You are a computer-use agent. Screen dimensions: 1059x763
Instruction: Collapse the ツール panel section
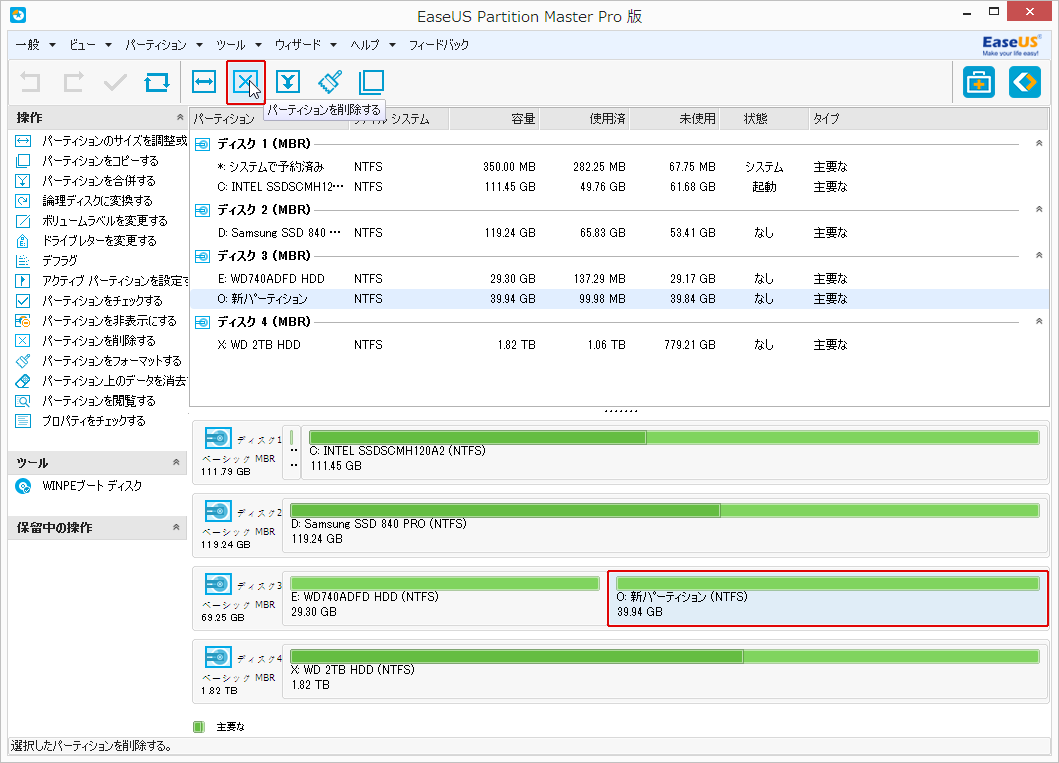click(x=176, y=463)
